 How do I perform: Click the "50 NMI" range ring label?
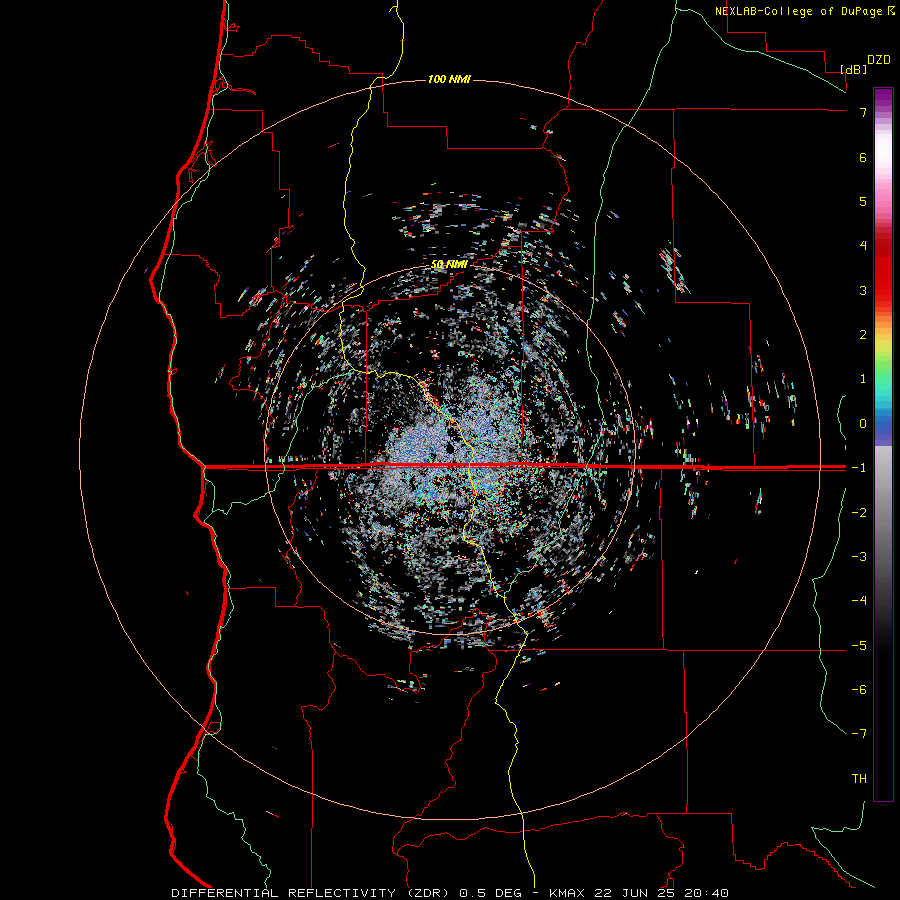[449, 264]
